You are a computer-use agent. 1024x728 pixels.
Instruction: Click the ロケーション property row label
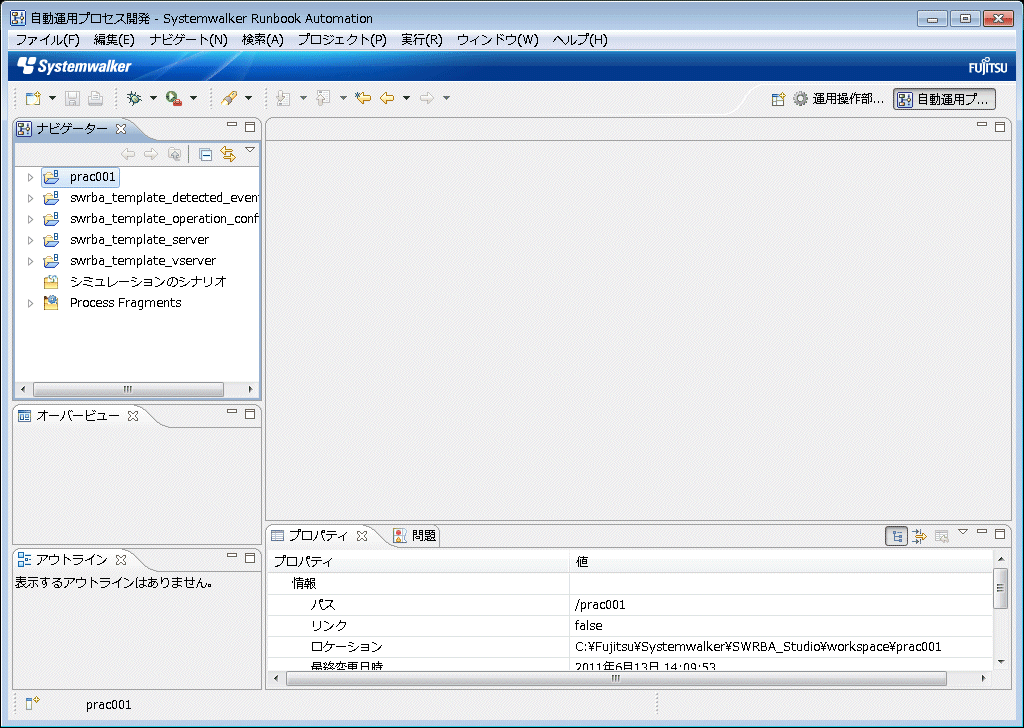coord(346,646)
